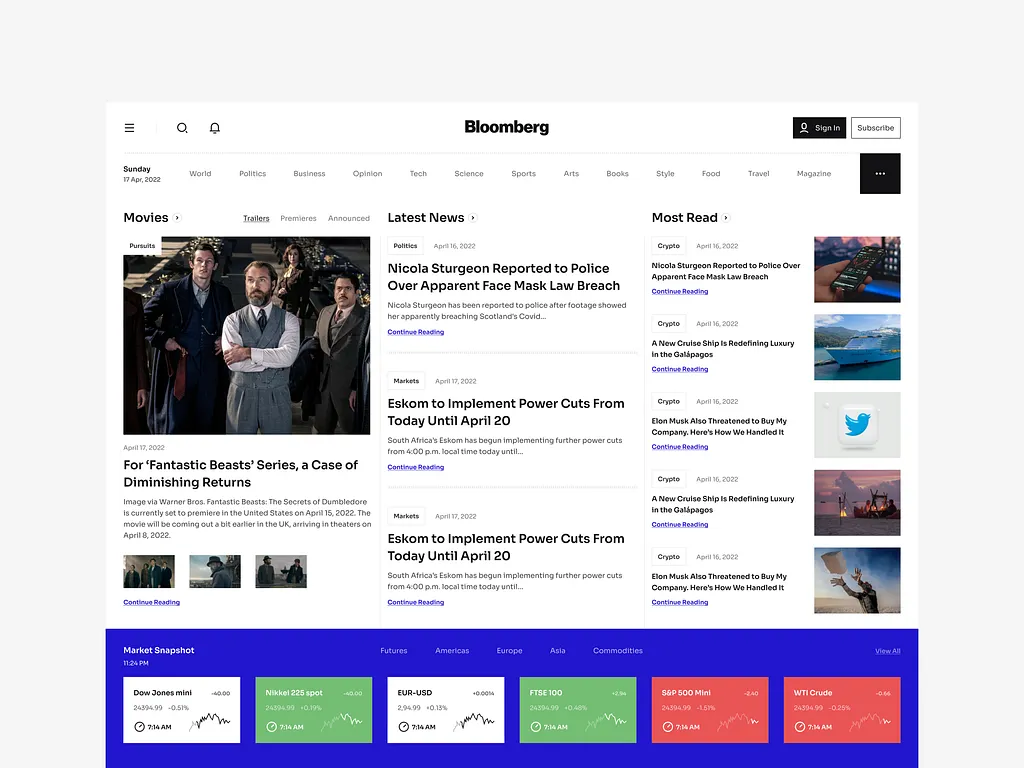This screenshot has width=1024, height=768.
Task: Click the Bloomberg logo
Action: pyautogui.click(x=506, y=127)
